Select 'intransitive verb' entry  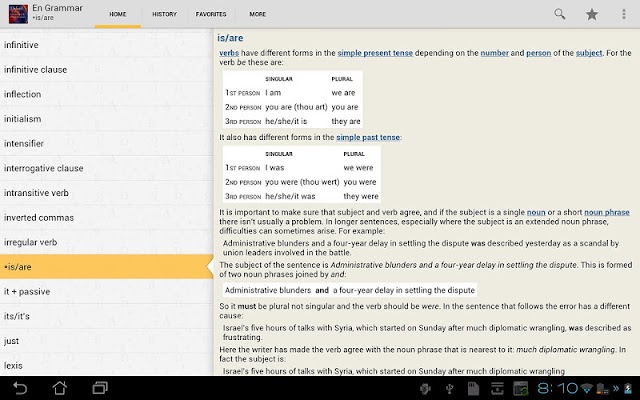pyautogui.click(x=106, y=193)
